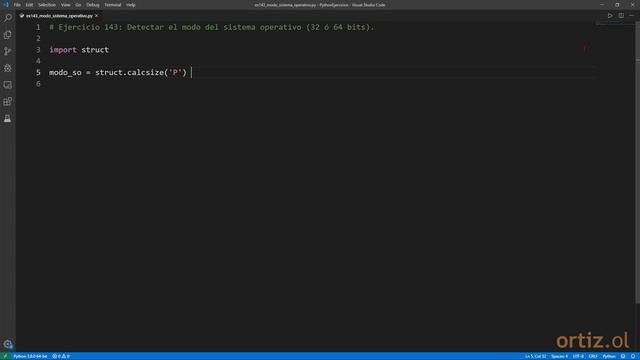Click line number 6 in the gutter

click(x=38, y=84)
